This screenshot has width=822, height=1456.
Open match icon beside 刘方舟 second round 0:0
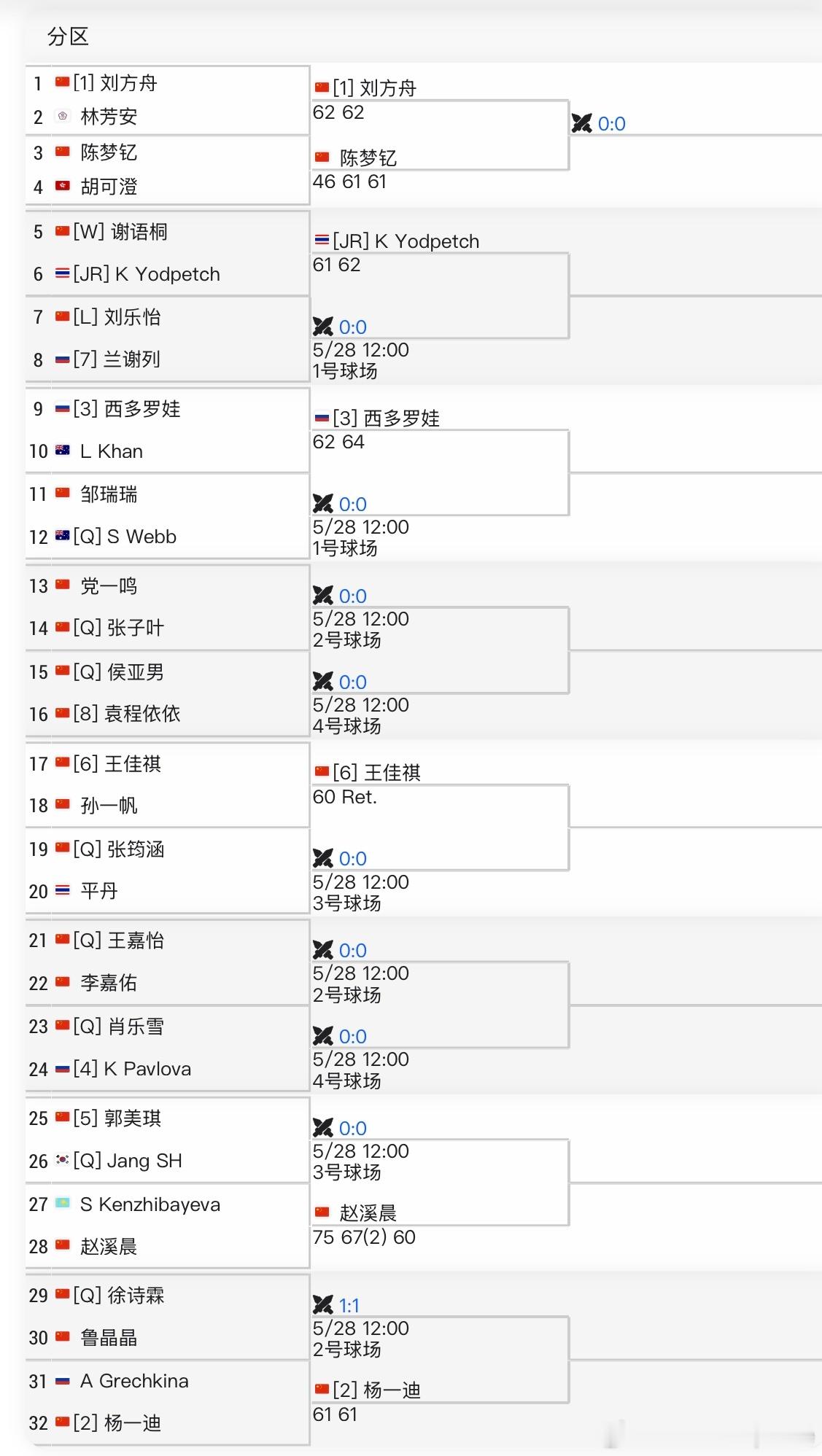pos(581,123)
